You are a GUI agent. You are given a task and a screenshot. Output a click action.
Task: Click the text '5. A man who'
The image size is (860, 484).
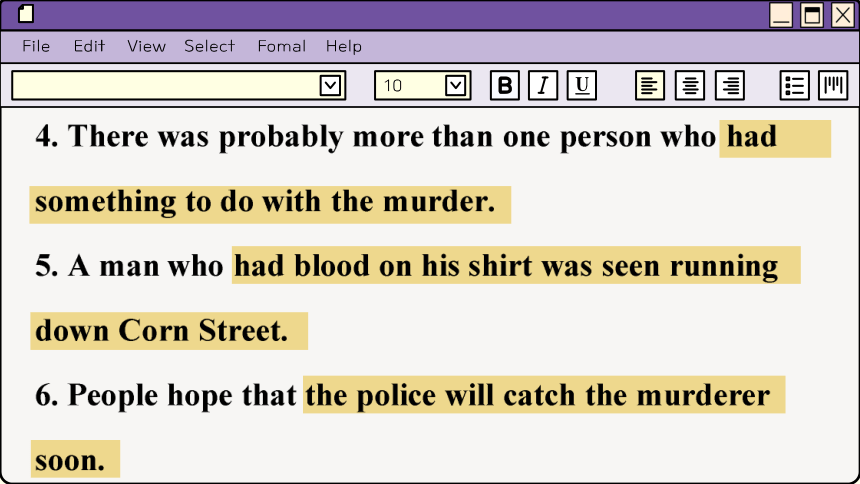point(129,266)
